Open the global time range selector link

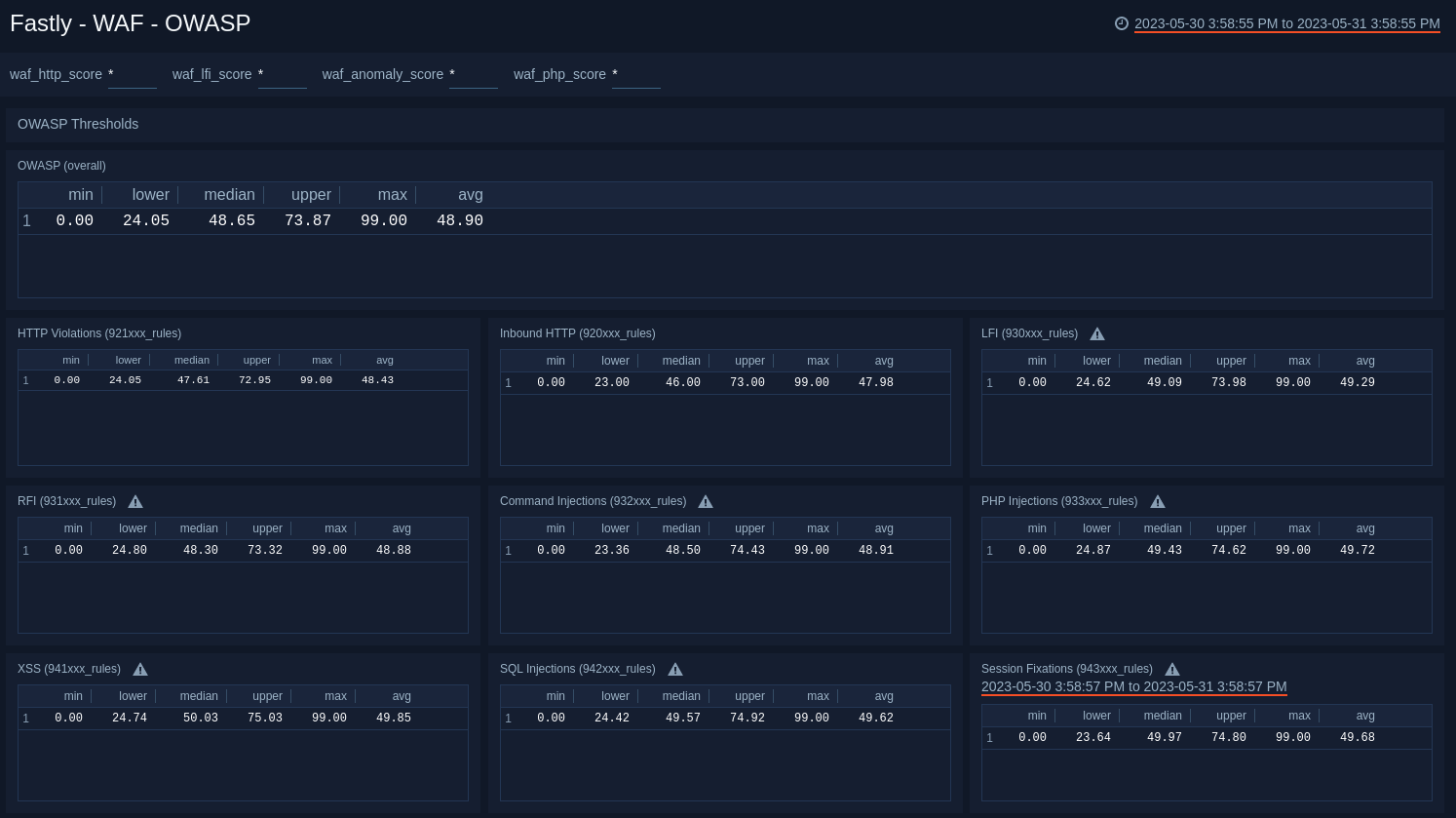click(x=1286, y=23)
